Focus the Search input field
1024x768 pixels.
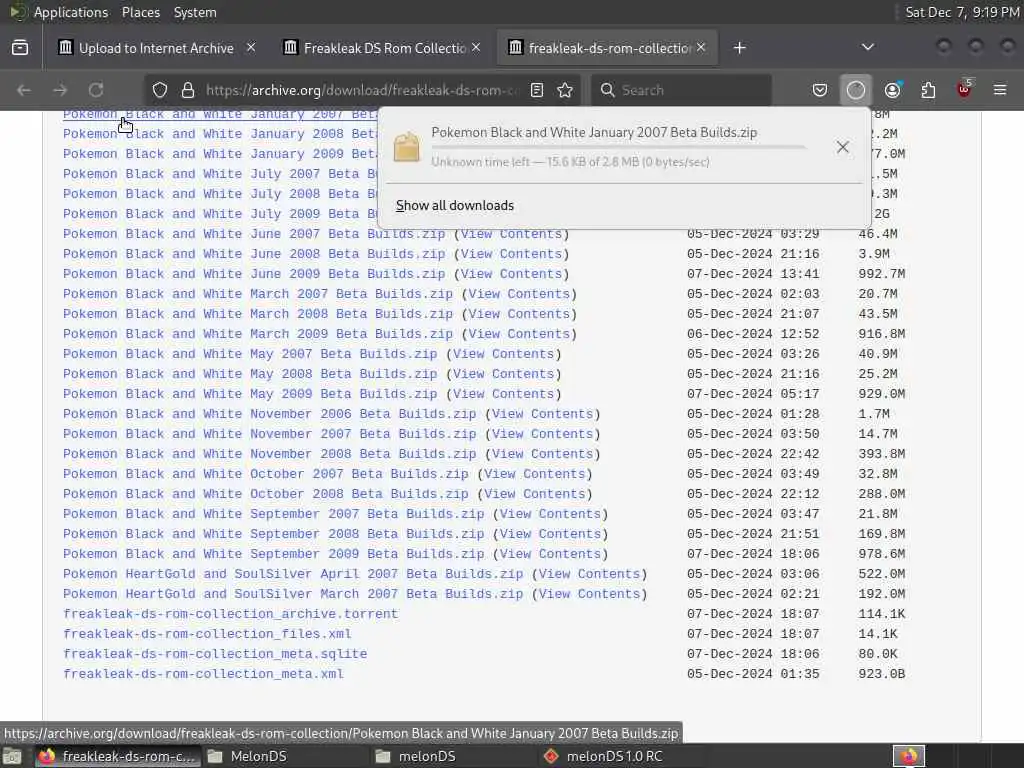(x=682, y=90)
